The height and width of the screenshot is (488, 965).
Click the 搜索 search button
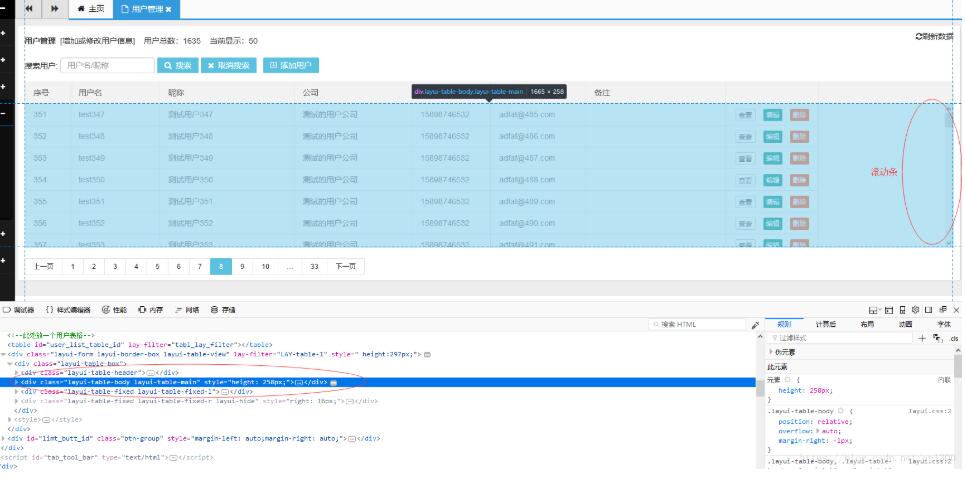pos(177,65)
